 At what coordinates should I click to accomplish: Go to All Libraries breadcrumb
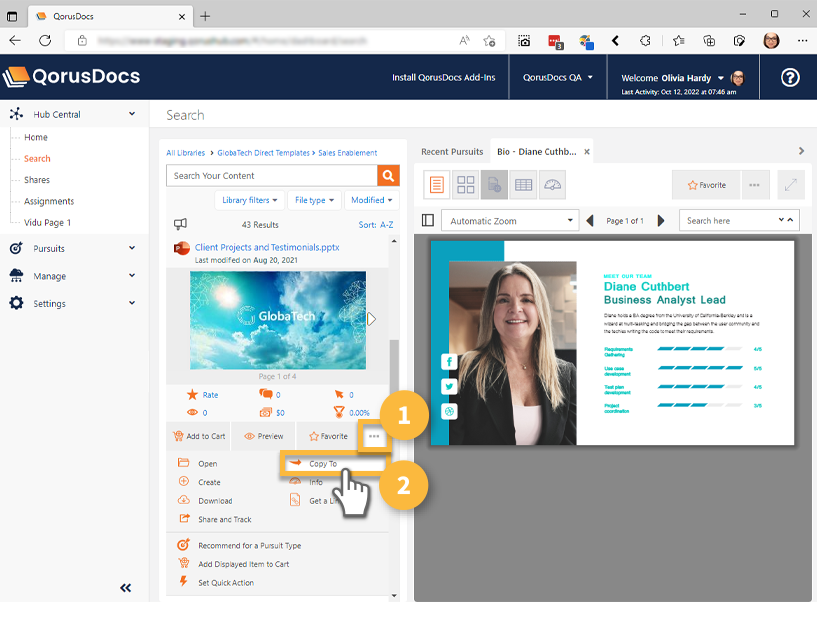point(185,153)
